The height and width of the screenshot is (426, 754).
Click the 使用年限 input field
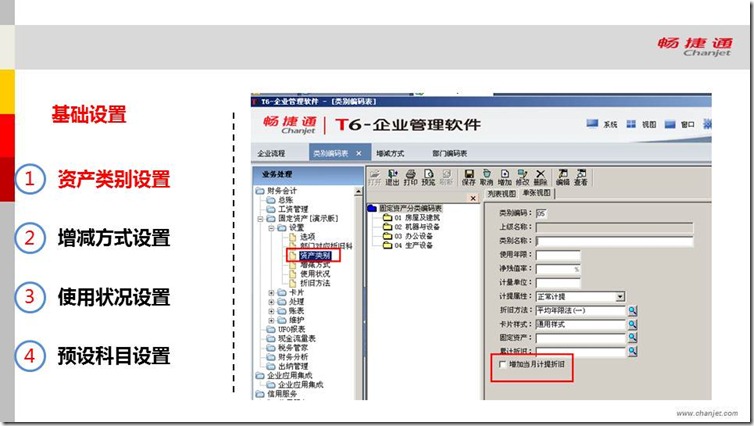pyautogui.click(x=558, y=255)
